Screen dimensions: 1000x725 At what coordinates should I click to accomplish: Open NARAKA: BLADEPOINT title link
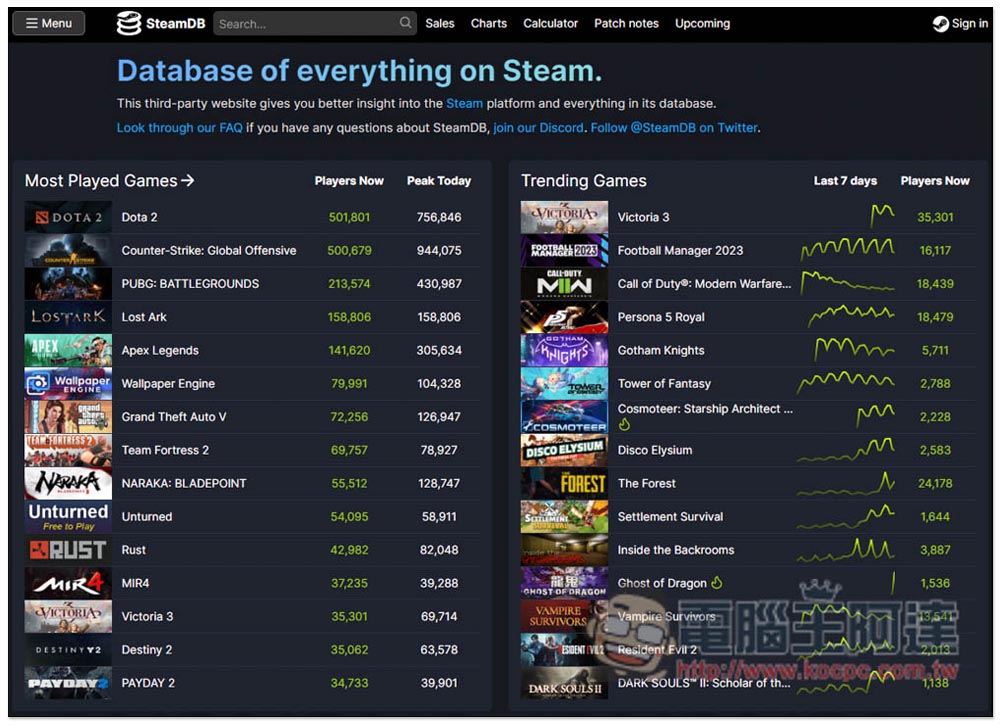184,483
